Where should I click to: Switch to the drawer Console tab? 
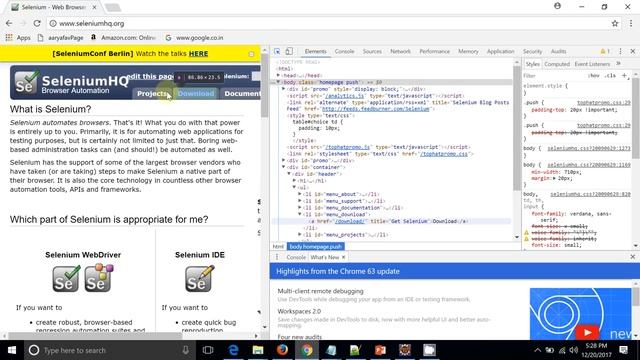coord(296,257)
